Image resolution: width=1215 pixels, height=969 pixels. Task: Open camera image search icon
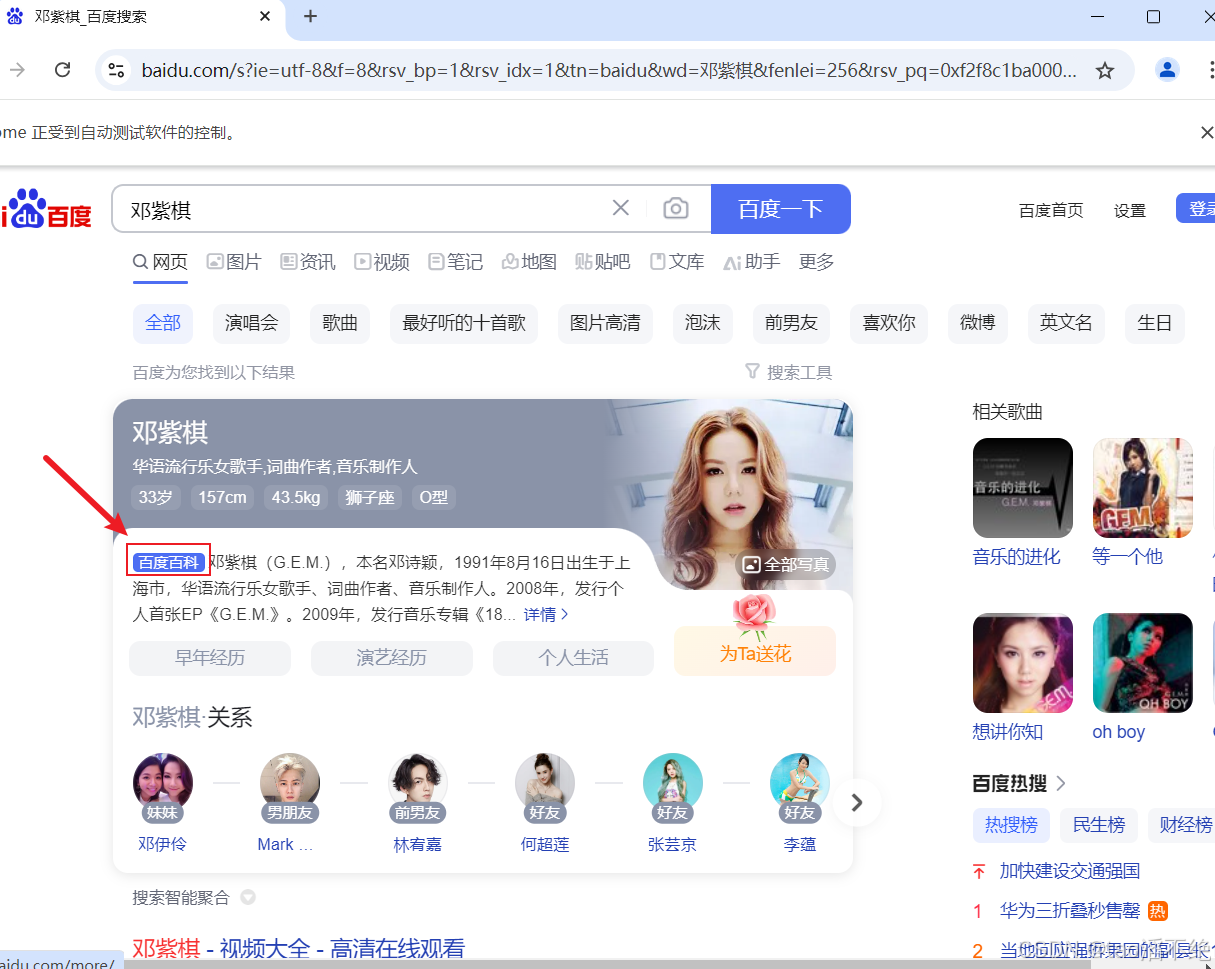676,208
